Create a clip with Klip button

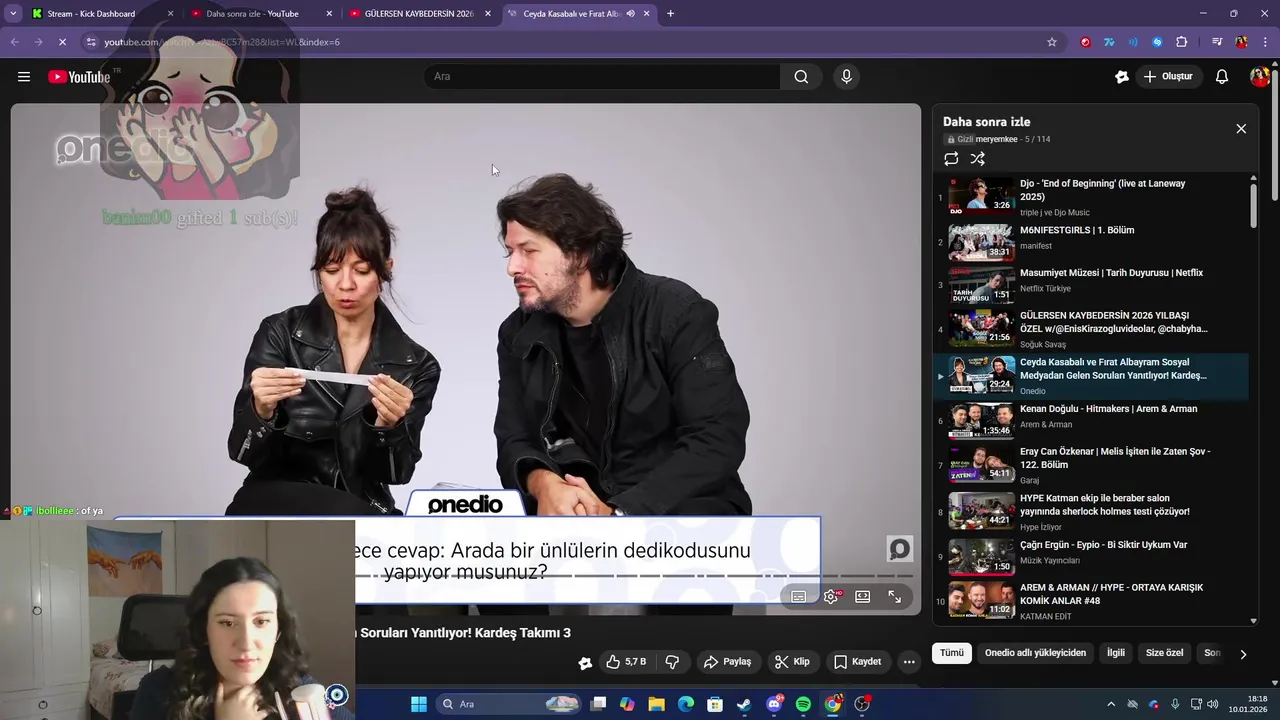[791, 662]
